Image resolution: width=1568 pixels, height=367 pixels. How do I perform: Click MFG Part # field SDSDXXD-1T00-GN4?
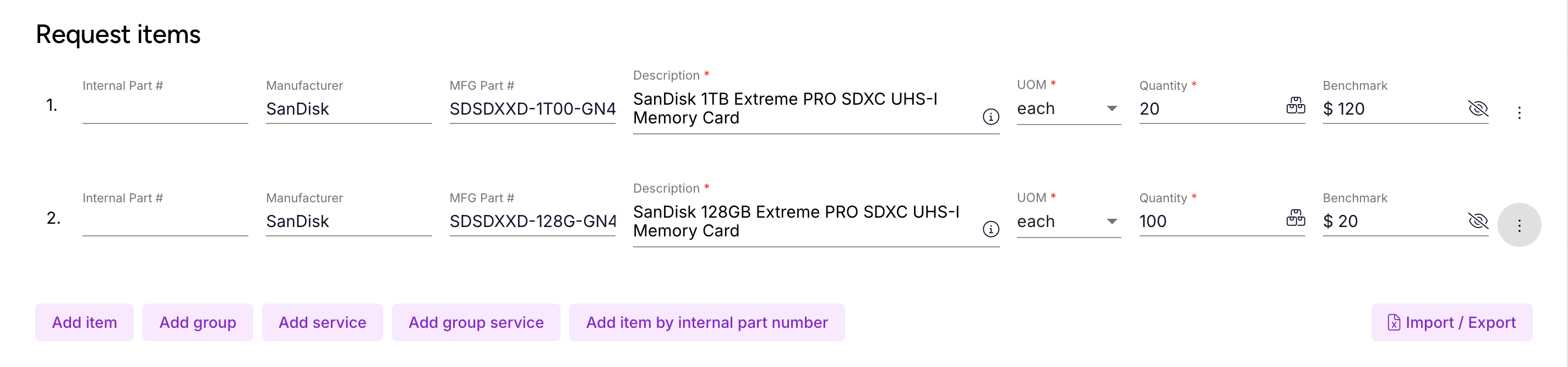[532, 109]
